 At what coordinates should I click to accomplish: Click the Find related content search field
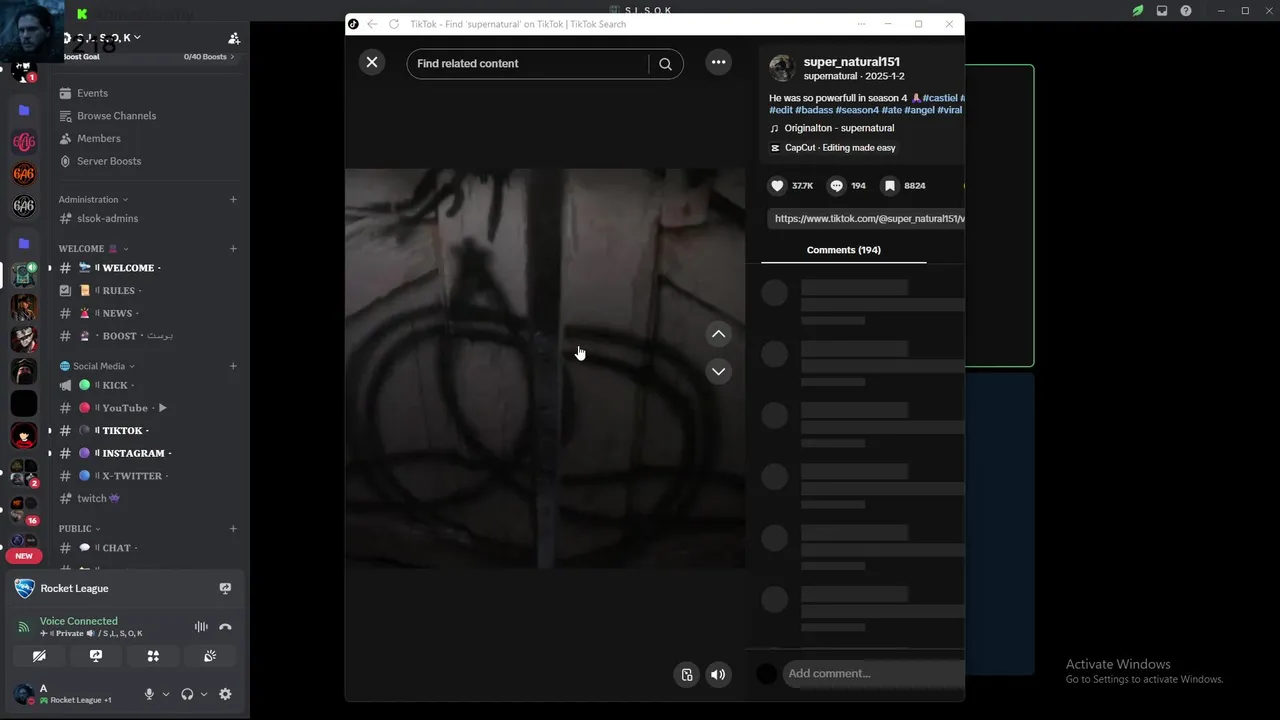click(527, 63)
